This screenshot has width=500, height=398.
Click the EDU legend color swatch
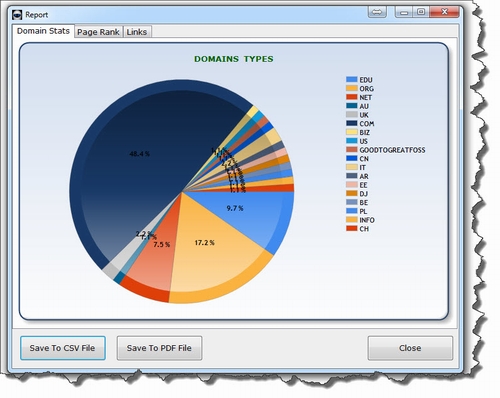pyautogui.click(x=352, y=79)
